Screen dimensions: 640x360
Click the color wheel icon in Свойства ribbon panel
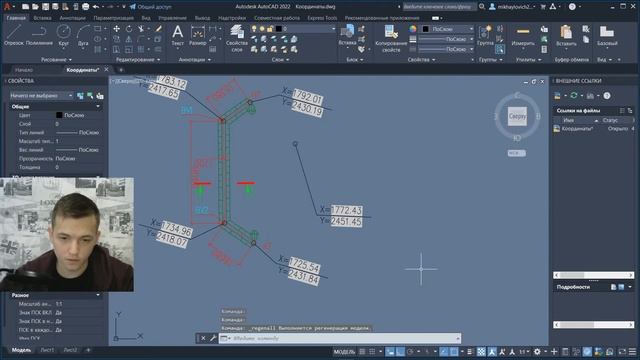tap(413, 29)
